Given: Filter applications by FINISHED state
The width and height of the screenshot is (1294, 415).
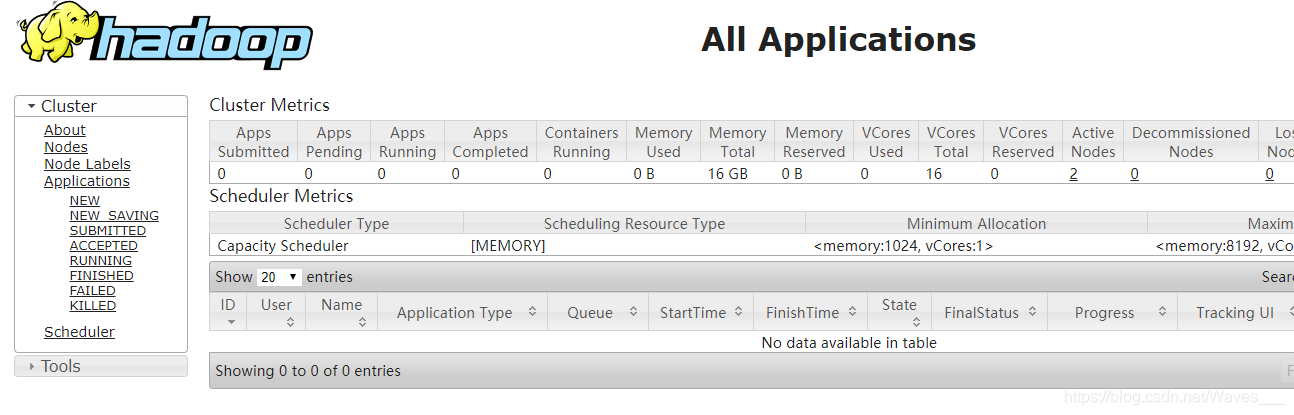Looking at the screenshot, I should pos(102,276).
